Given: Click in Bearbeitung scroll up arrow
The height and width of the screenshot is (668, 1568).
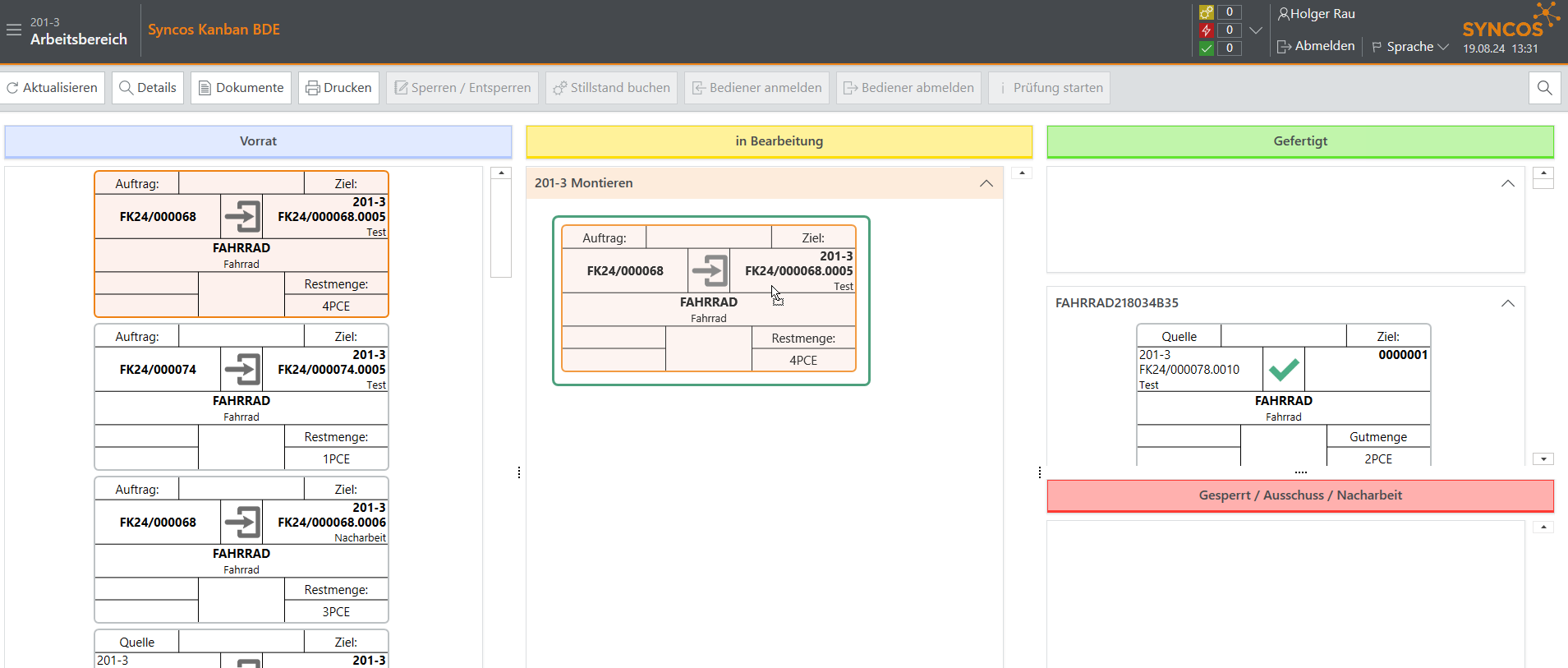Looking at the screenshot, I should pos(1022,173).
